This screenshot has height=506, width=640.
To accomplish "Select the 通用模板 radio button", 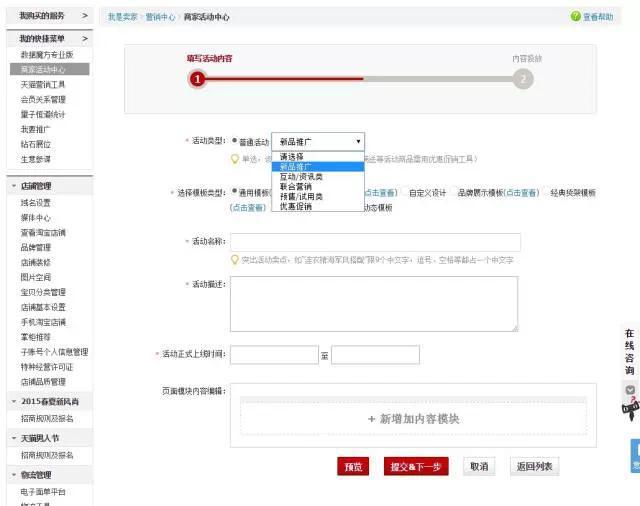I will point(235,191).
